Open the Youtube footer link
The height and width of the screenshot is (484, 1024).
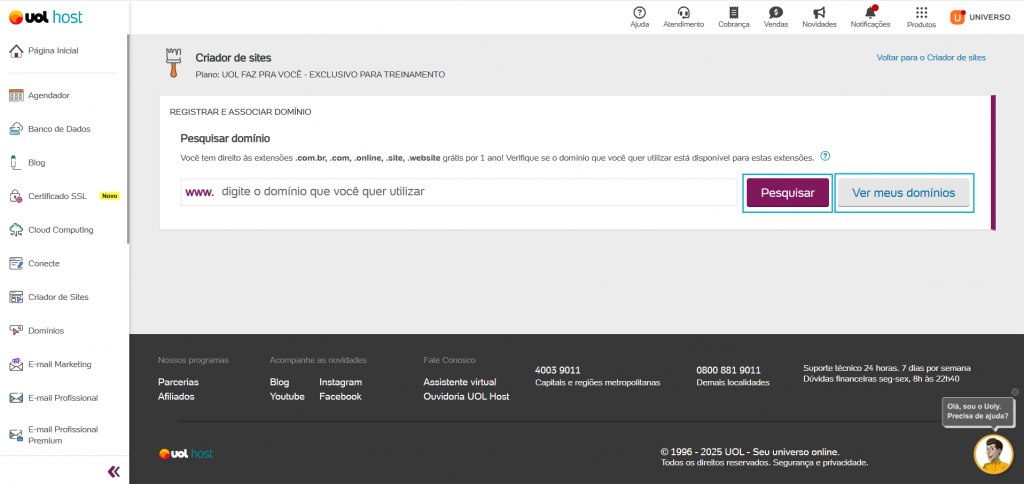coord(287,396)
